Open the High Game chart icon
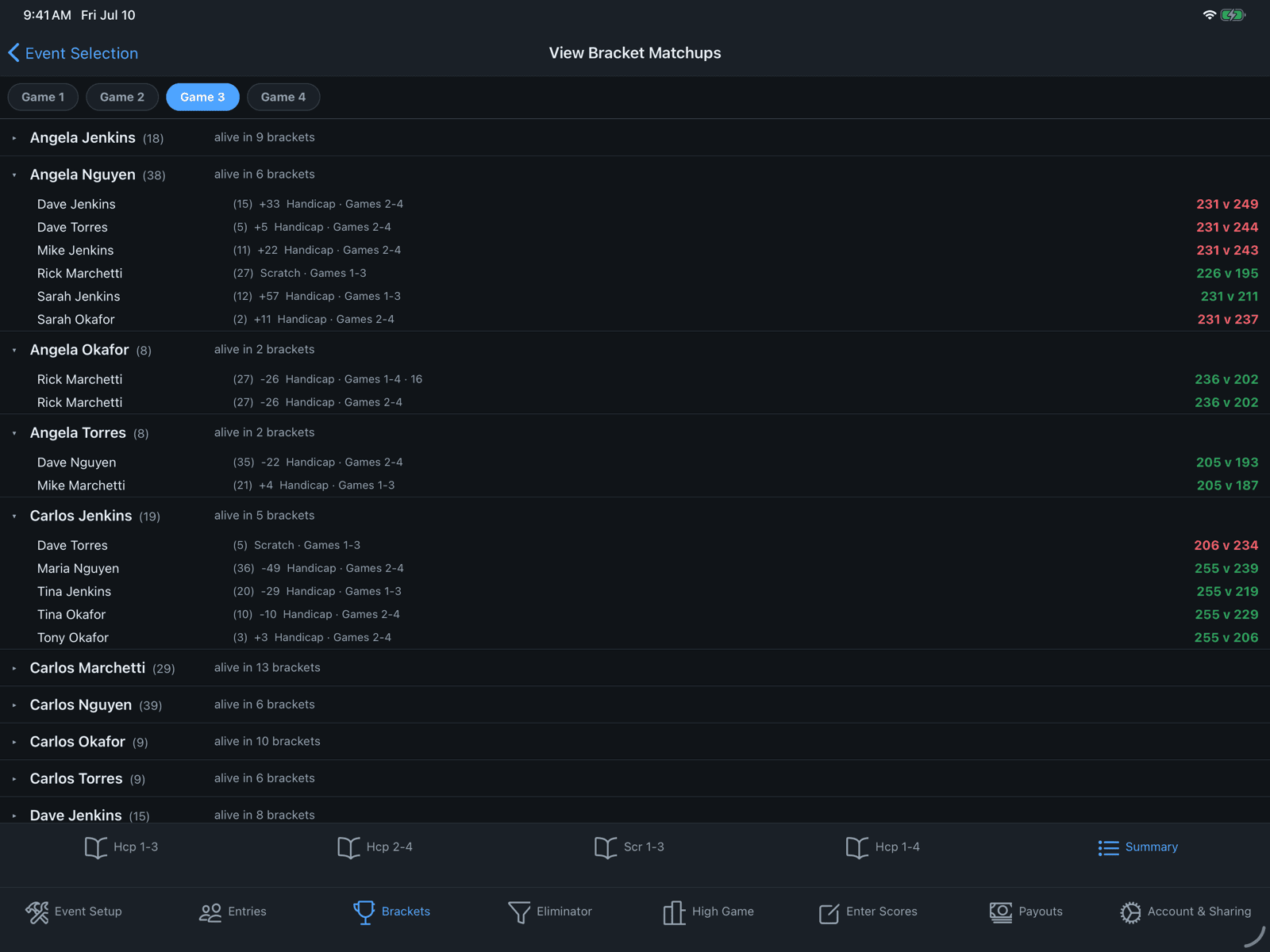The image size is (1270, 952). [674, 912]
